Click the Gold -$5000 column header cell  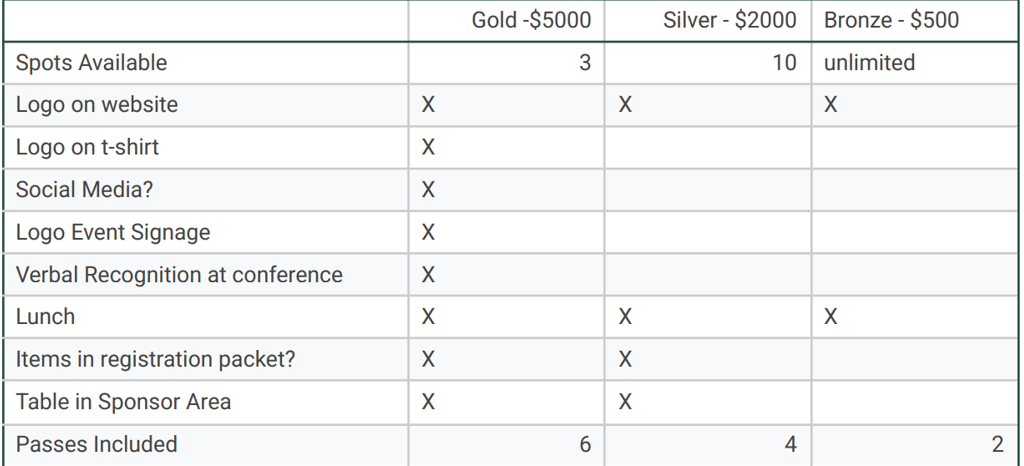(x=531, y=20)
